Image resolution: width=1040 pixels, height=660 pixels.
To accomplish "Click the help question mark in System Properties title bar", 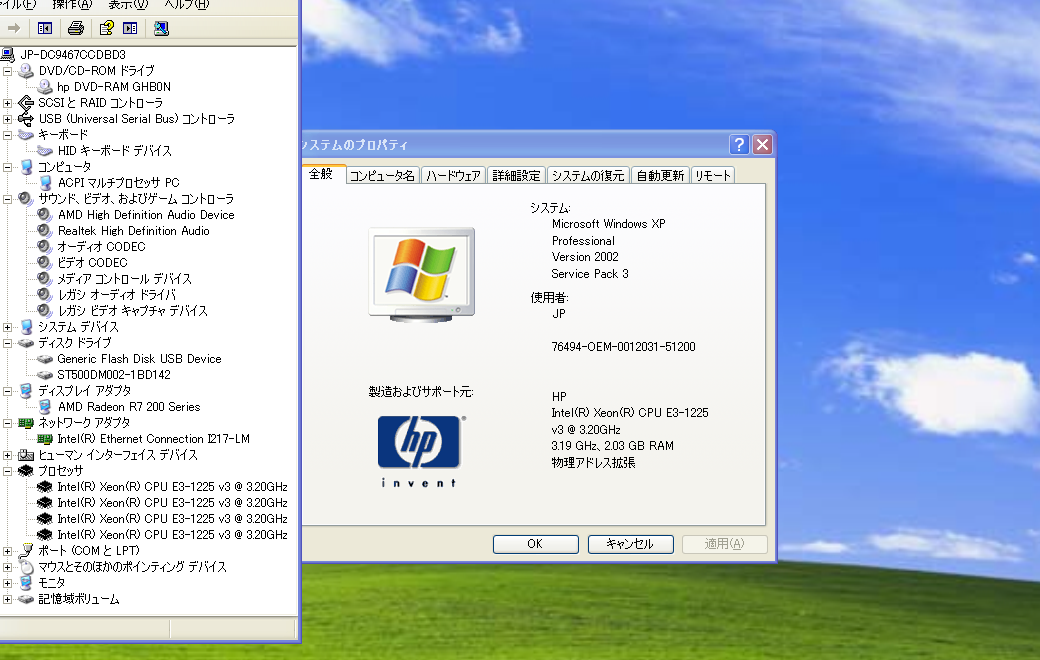I will (739, 145).
